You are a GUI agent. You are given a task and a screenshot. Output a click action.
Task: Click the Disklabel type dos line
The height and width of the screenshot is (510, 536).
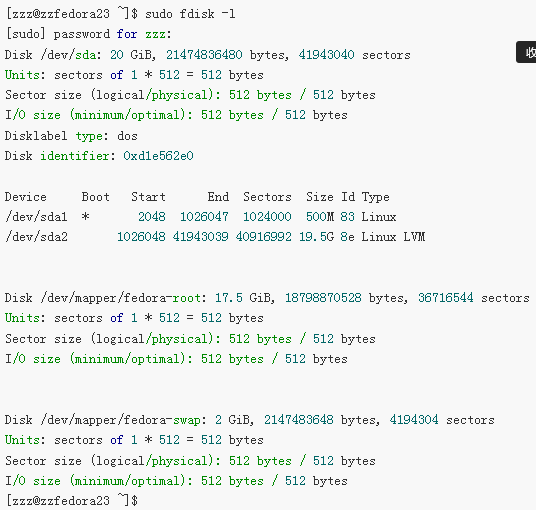coord(71,136)
